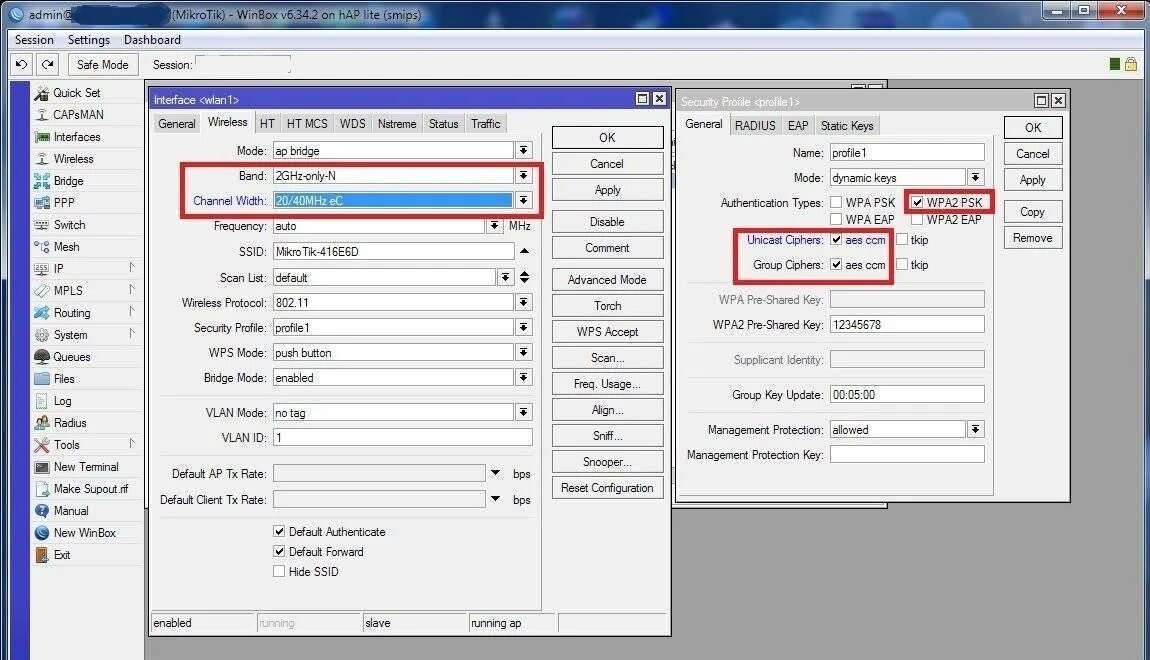
Task: Open the wlan1 Security Profile dropdown arrow
Action: [524, 327]
